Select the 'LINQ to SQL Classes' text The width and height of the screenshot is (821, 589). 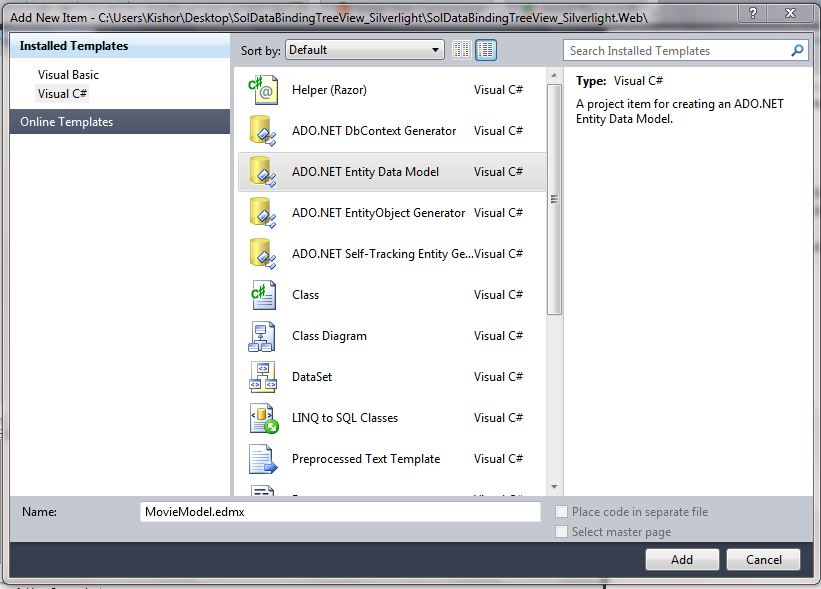(345, 418)
